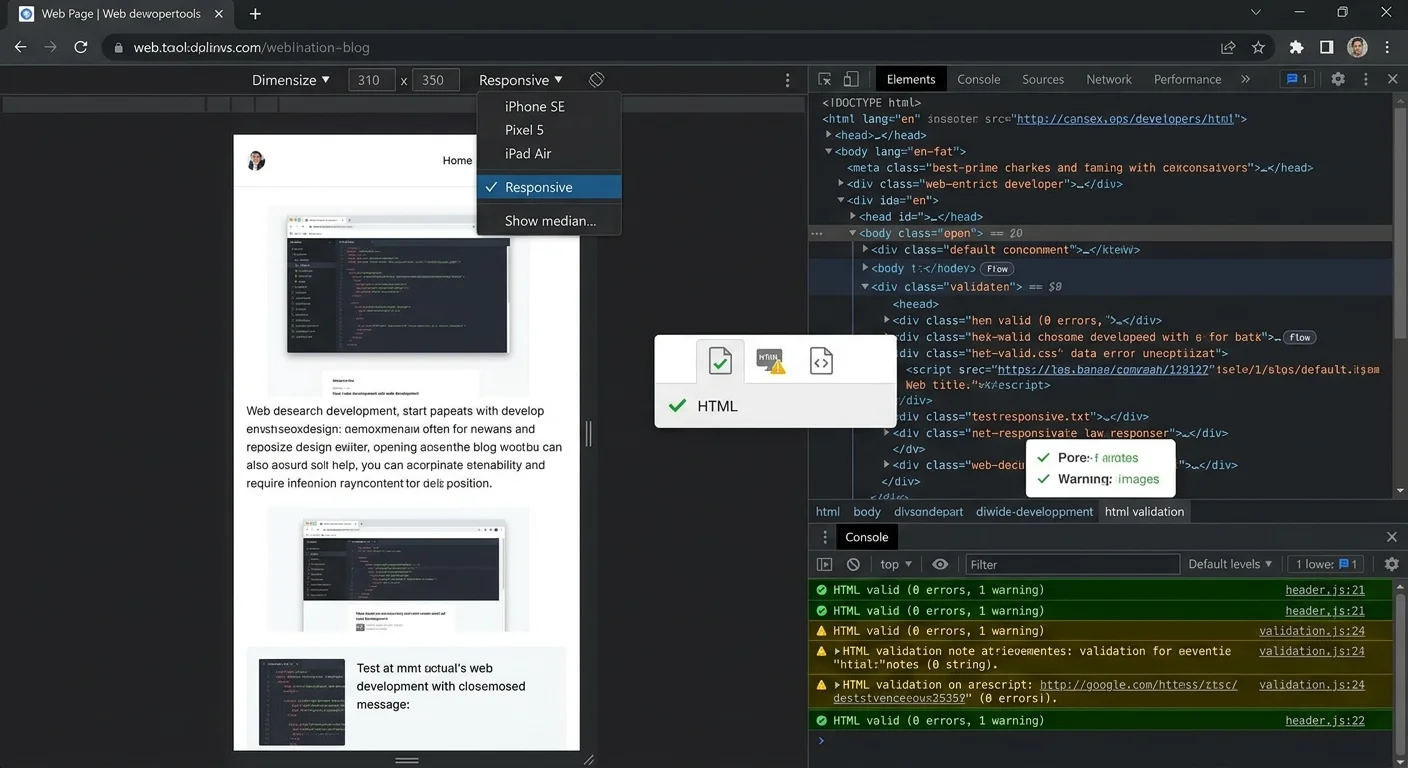Select the checked HTML entry in popup
The image size is (1408, 768).
(775, 405)
